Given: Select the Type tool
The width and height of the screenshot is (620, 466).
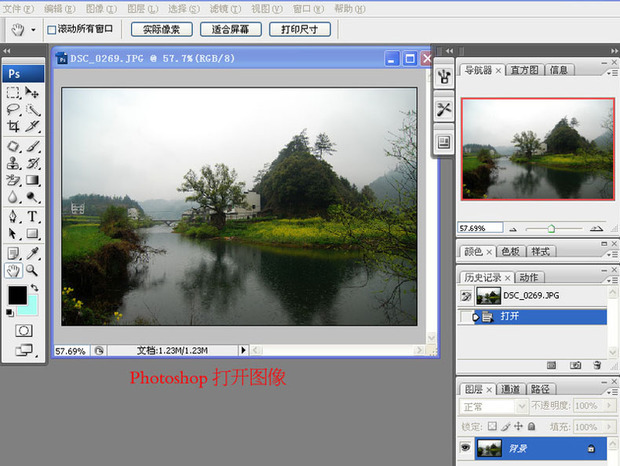Looking at the screenshot, I should [32, 217].
